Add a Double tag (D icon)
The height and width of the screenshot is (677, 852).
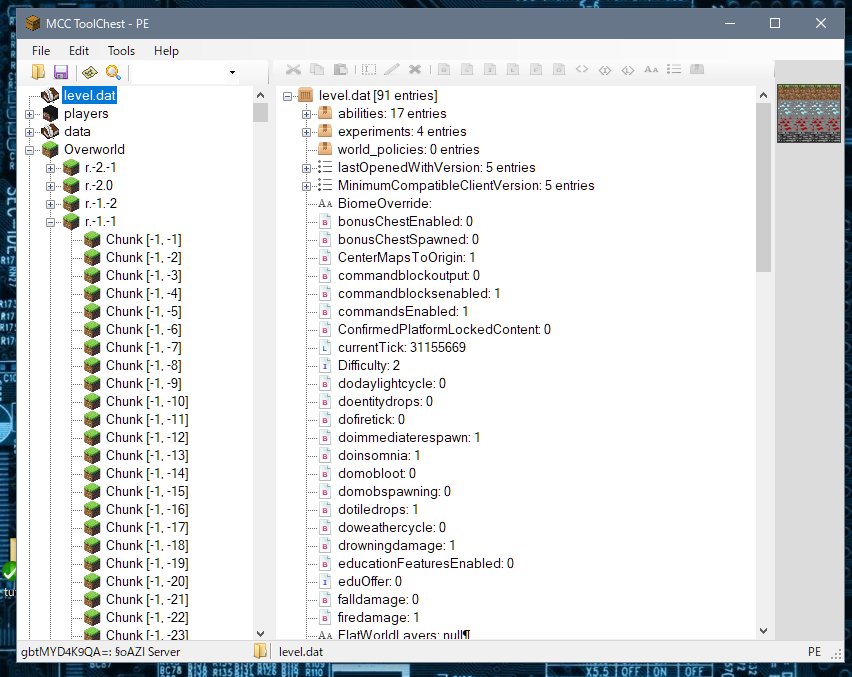[x=559, y=70]
